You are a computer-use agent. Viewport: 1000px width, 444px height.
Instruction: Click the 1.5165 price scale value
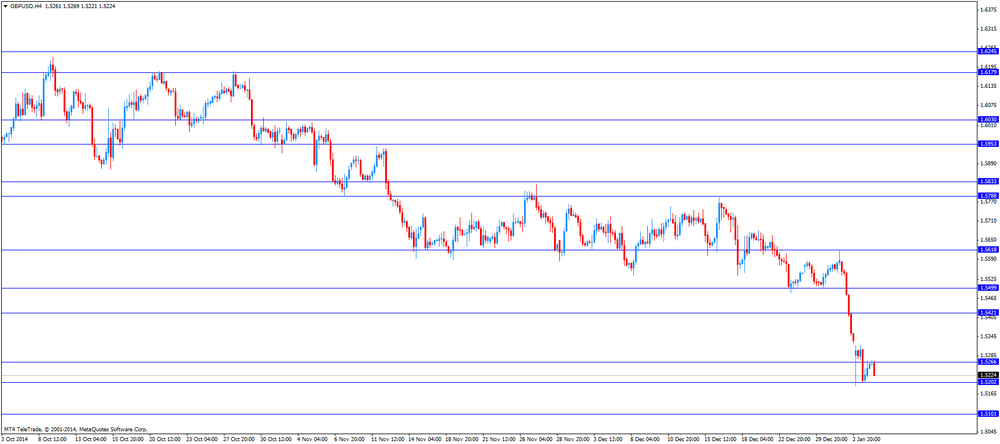(x=989, y=394)
